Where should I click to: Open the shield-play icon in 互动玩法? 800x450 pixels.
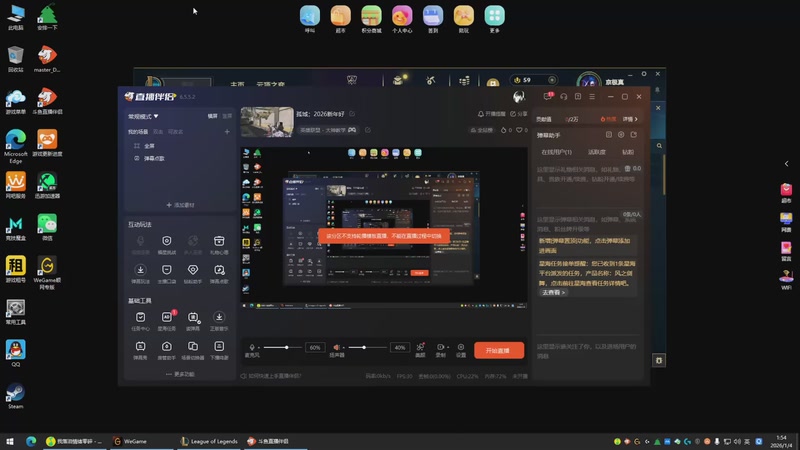tap(167, 244)
